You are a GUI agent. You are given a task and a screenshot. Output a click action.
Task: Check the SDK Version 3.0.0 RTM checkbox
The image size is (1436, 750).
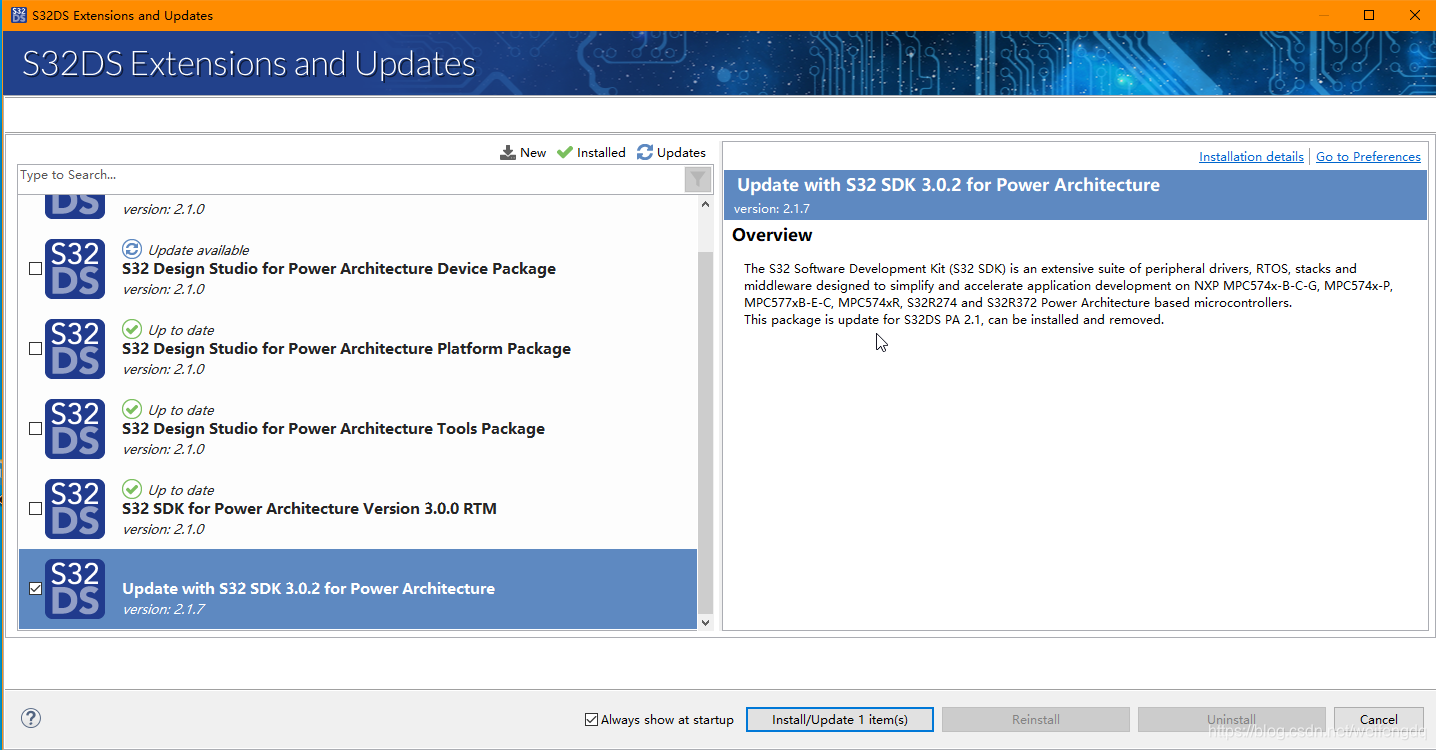[x=36, y=509]
